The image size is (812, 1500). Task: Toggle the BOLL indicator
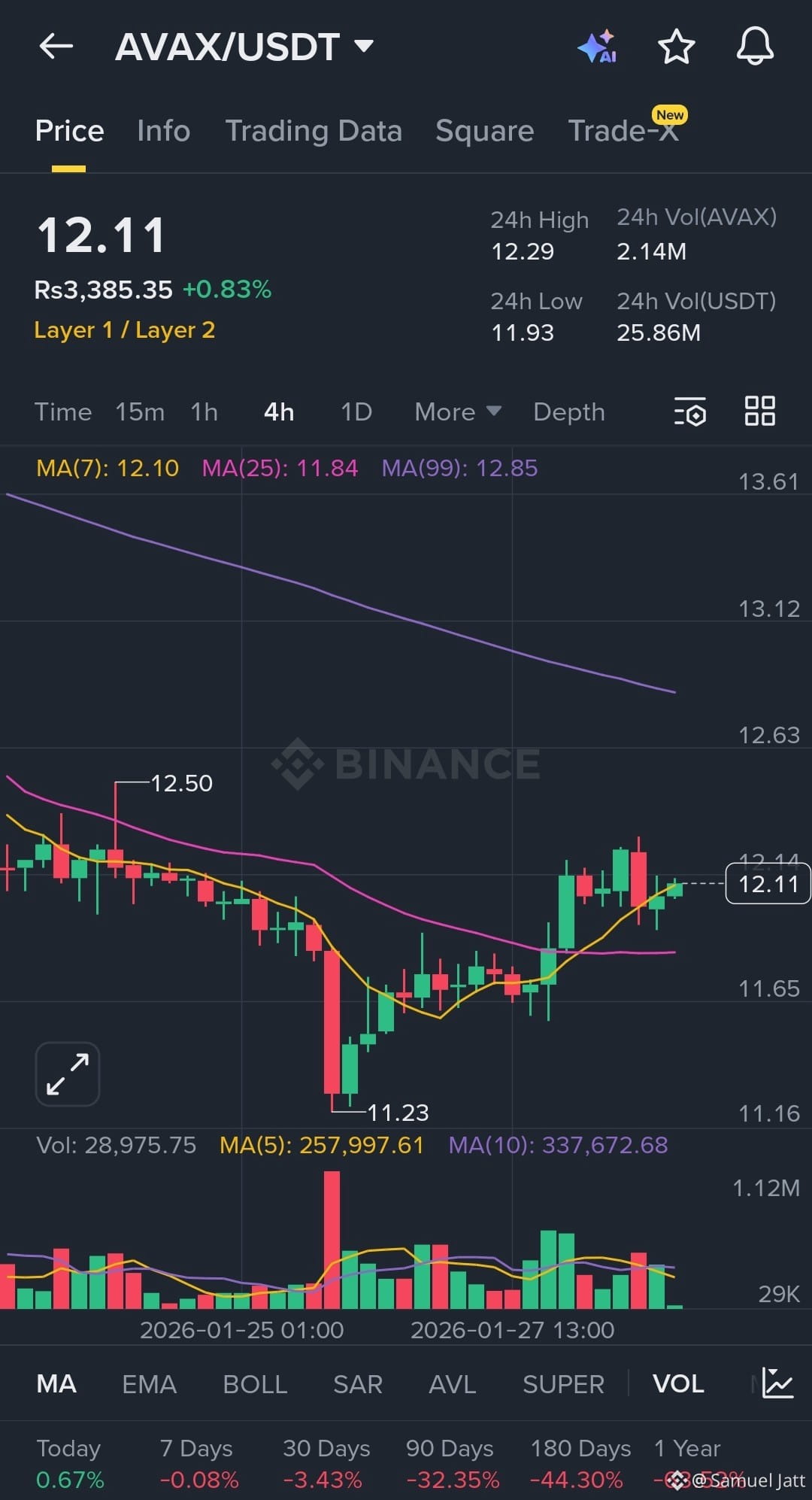click(x=255, y=1383)
